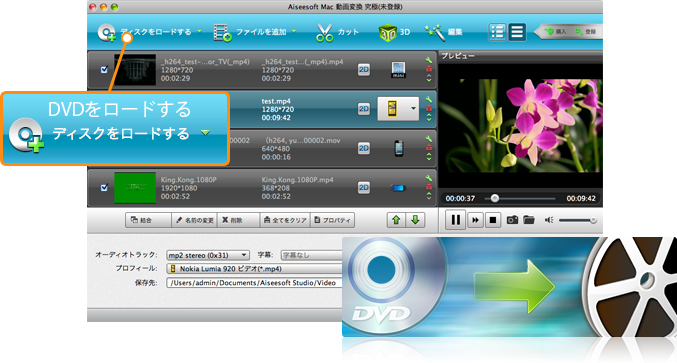This screenshot has height=363, width=677.
Task: Move selected file down with green arrow
Action: pos(415,220)
